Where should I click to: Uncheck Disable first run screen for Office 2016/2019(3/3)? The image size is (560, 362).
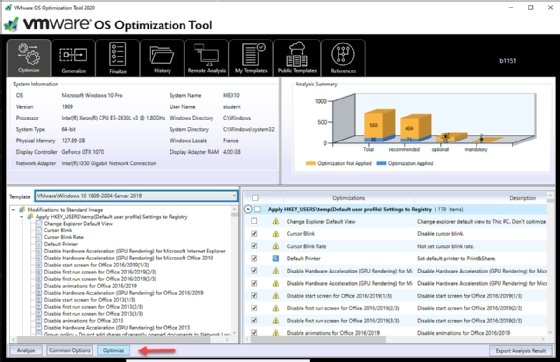254,320
